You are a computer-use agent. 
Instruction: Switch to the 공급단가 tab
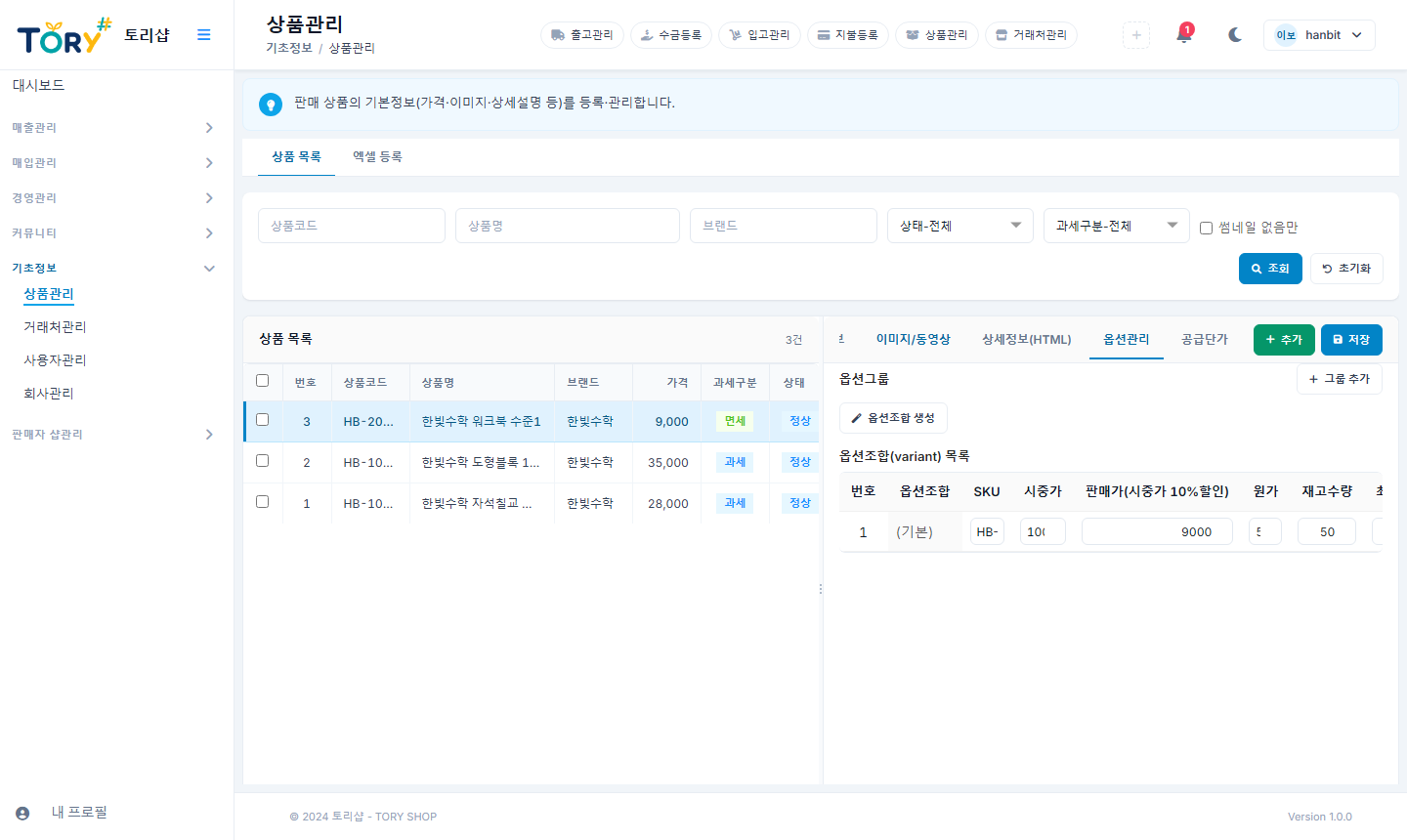[x=1205, y=340]
